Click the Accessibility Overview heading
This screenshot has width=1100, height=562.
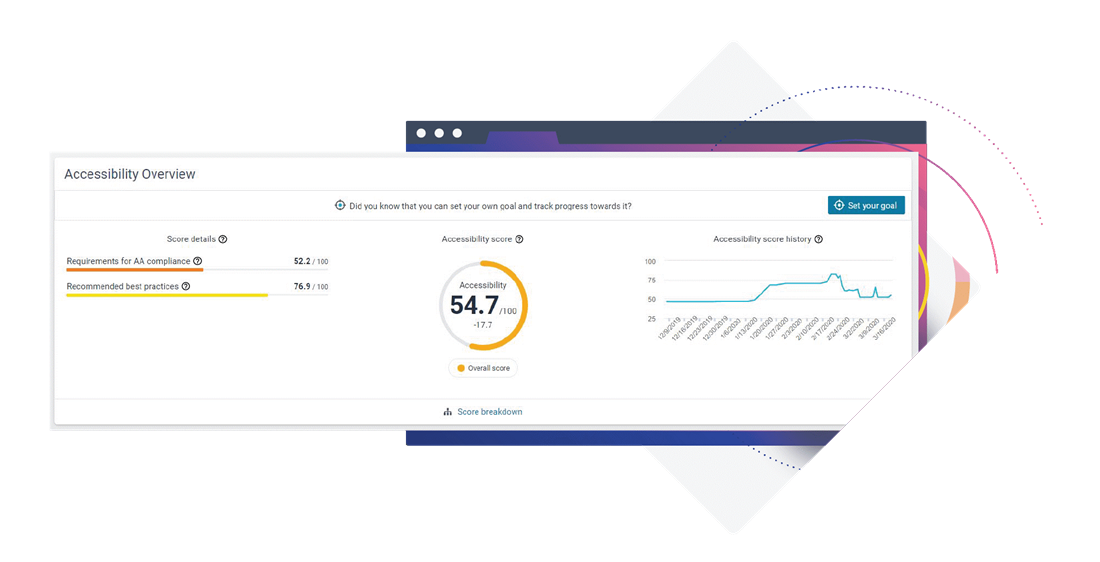coord(130,174)
